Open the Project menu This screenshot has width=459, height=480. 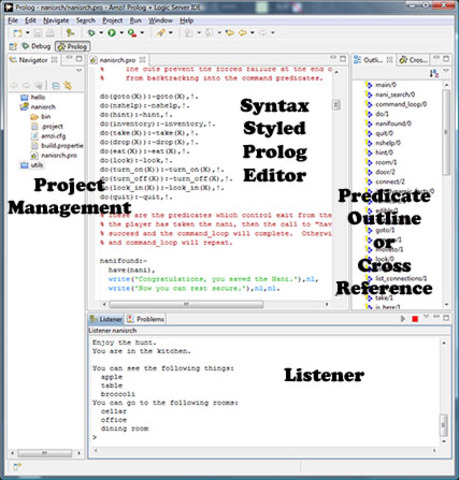[112, 21]
